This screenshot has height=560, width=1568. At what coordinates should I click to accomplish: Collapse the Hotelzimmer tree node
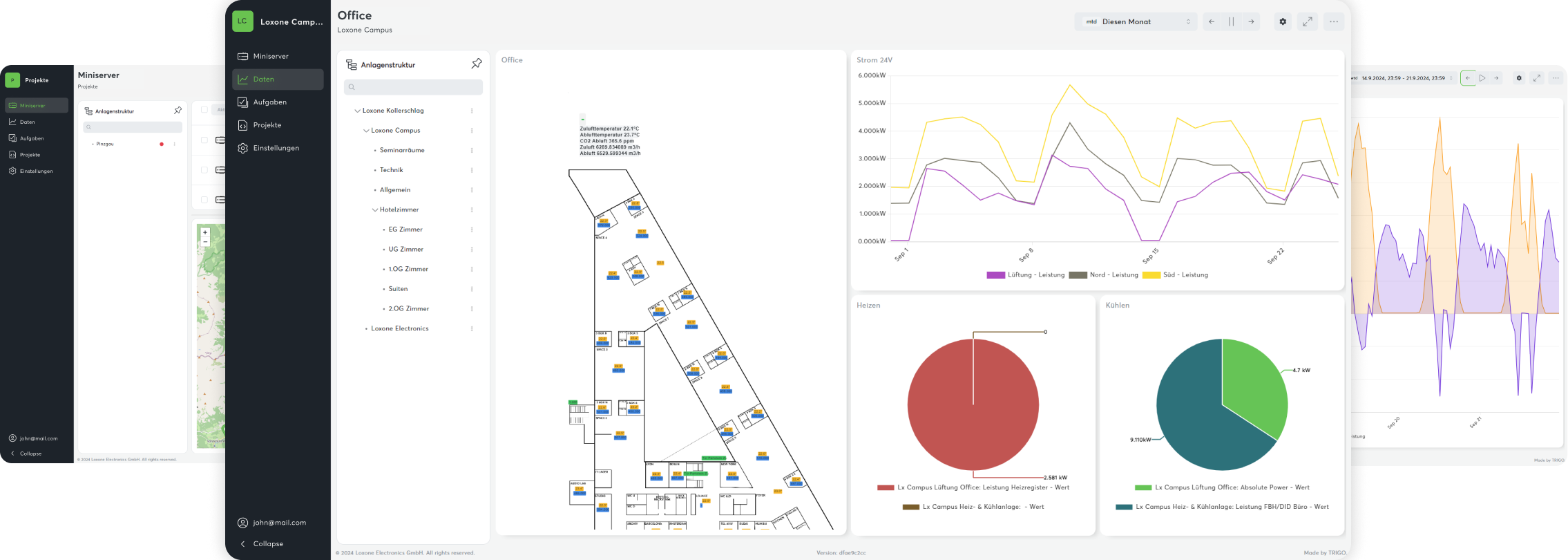(x=375, y=209)
